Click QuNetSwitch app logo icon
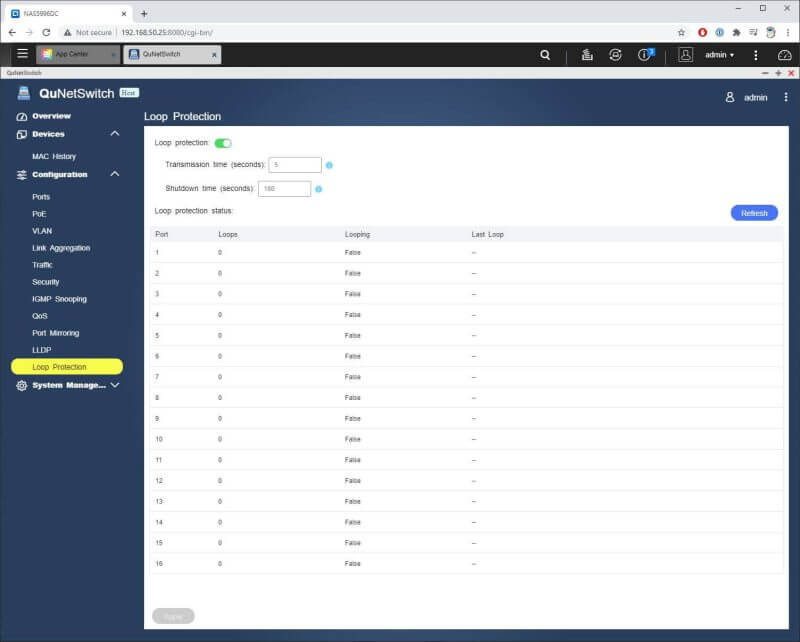Image resolution: width=800 pixels, height=642 pixels. pos(23,93)
